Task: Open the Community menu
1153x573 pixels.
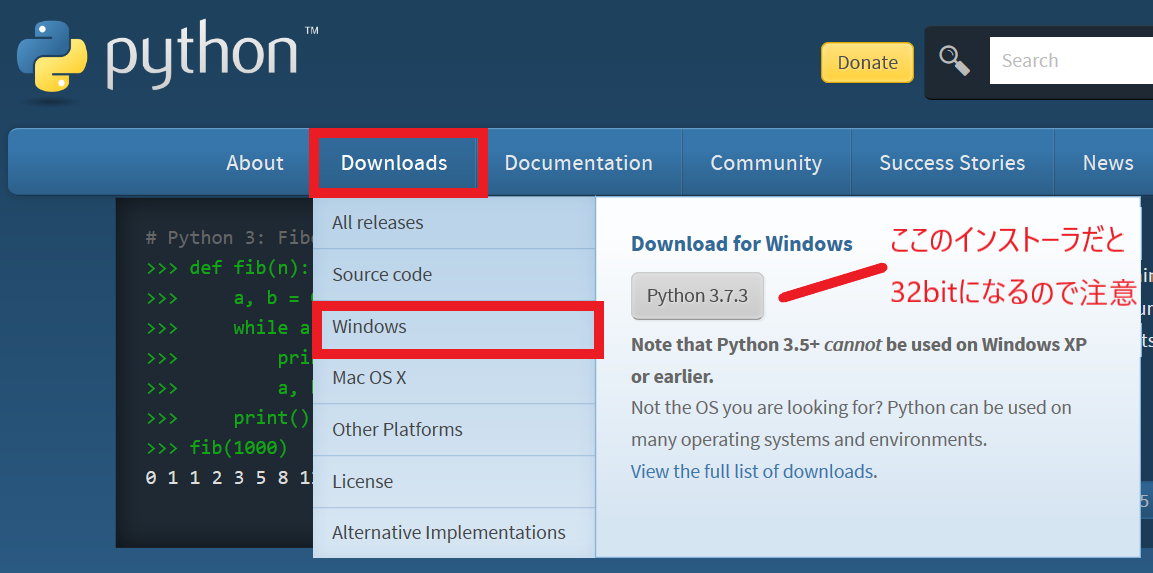Action: pos(766,163)
